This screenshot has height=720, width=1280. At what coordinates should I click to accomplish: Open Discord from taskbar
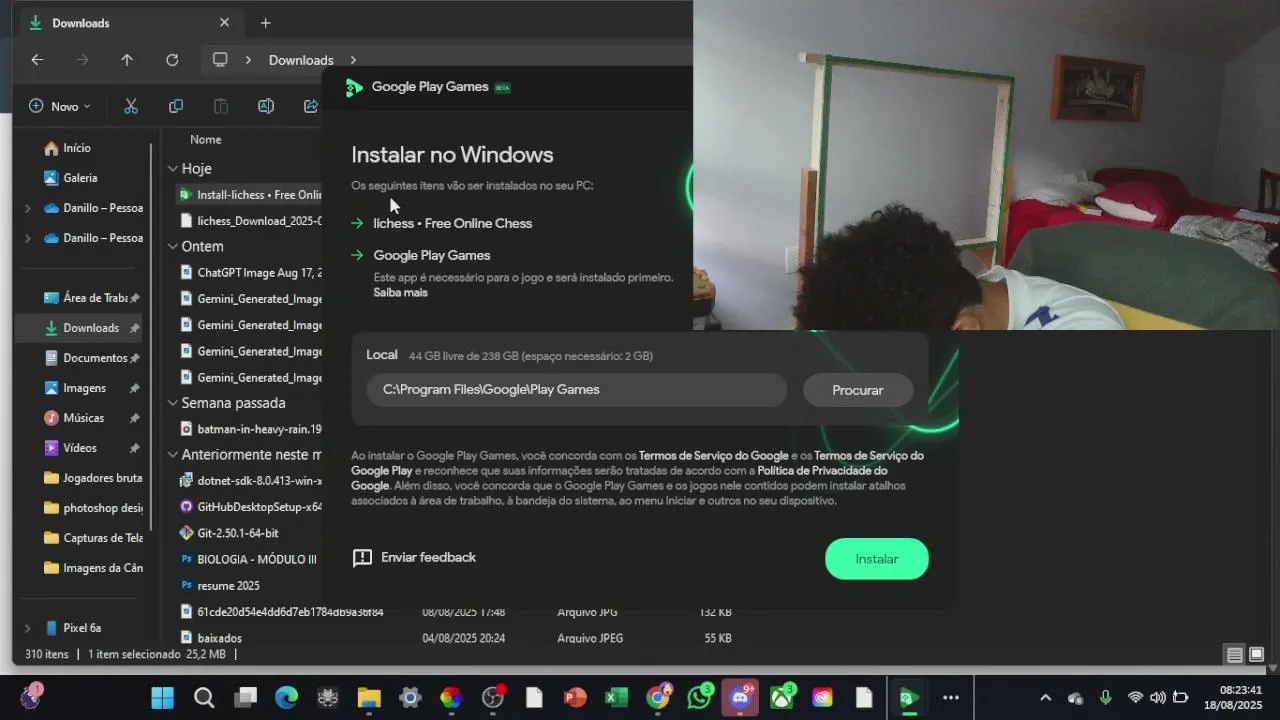741,697
